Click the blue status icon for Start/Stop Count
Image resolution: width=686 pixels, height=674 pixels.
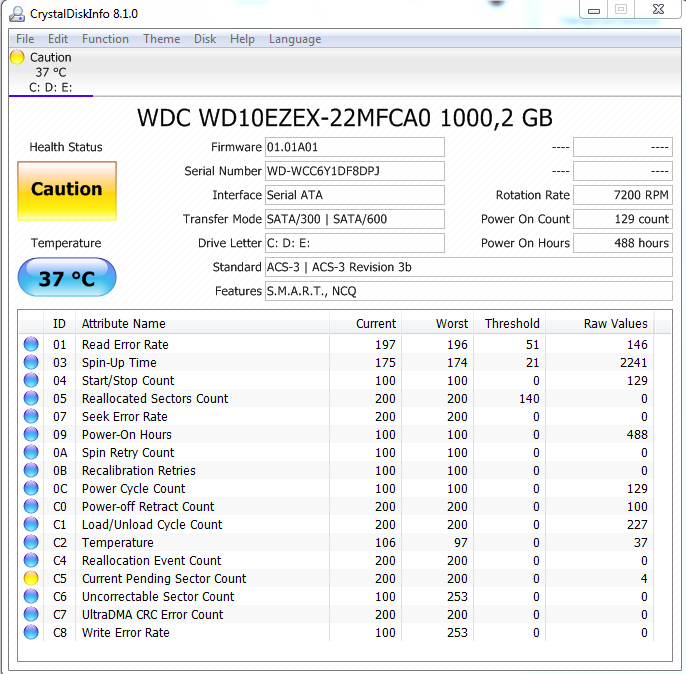[x=31, y=380]
